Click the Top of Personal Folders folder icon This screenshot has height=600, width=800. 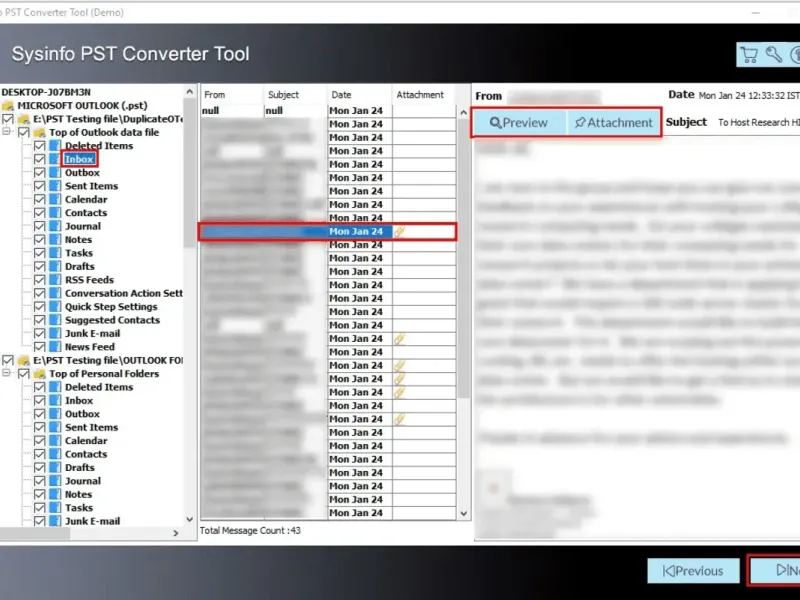39,374
